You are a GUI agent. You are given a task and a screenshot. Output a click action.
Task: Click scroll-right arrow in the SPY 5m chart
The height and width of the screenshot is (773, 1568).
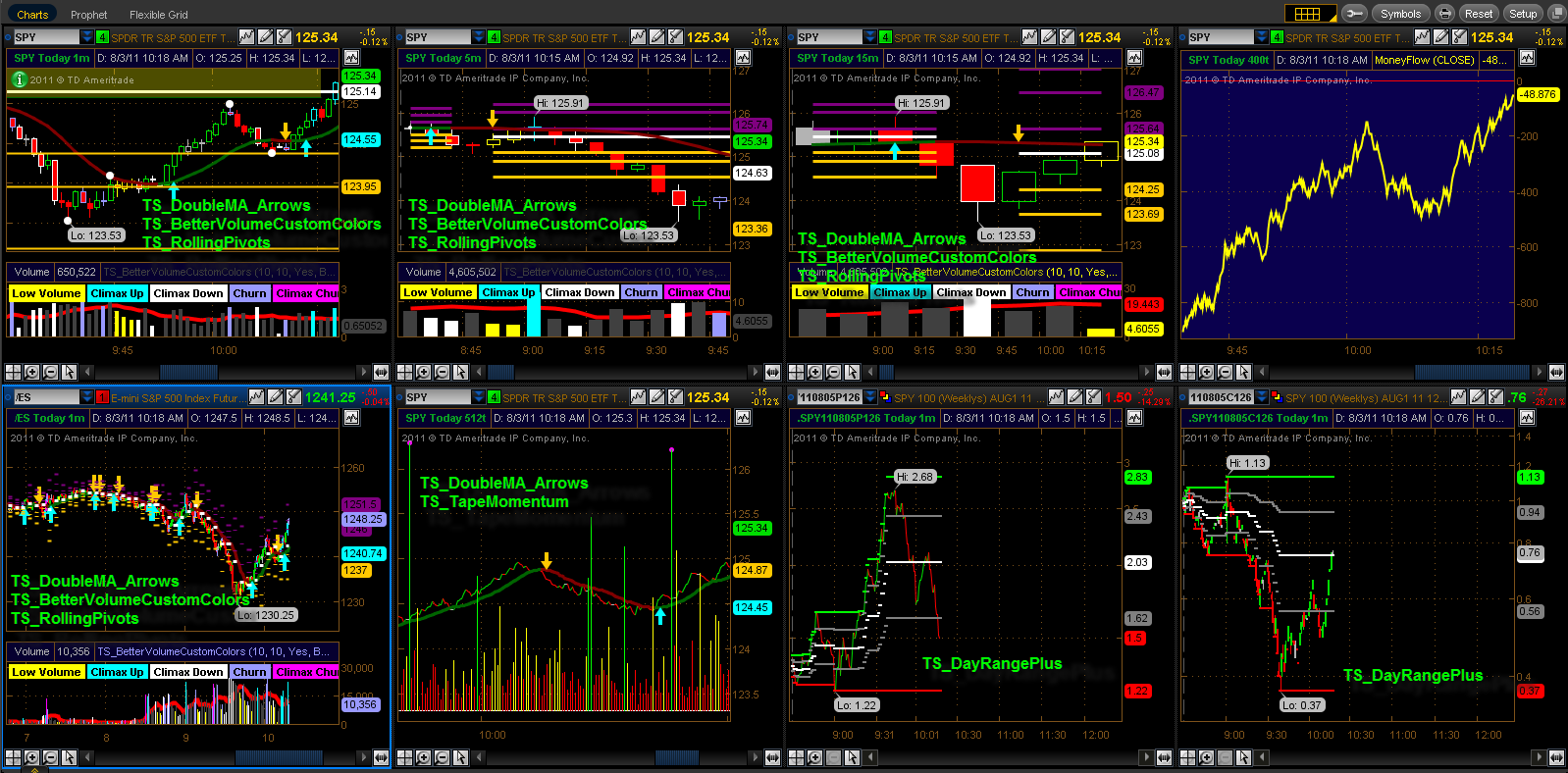pos(756,372)
